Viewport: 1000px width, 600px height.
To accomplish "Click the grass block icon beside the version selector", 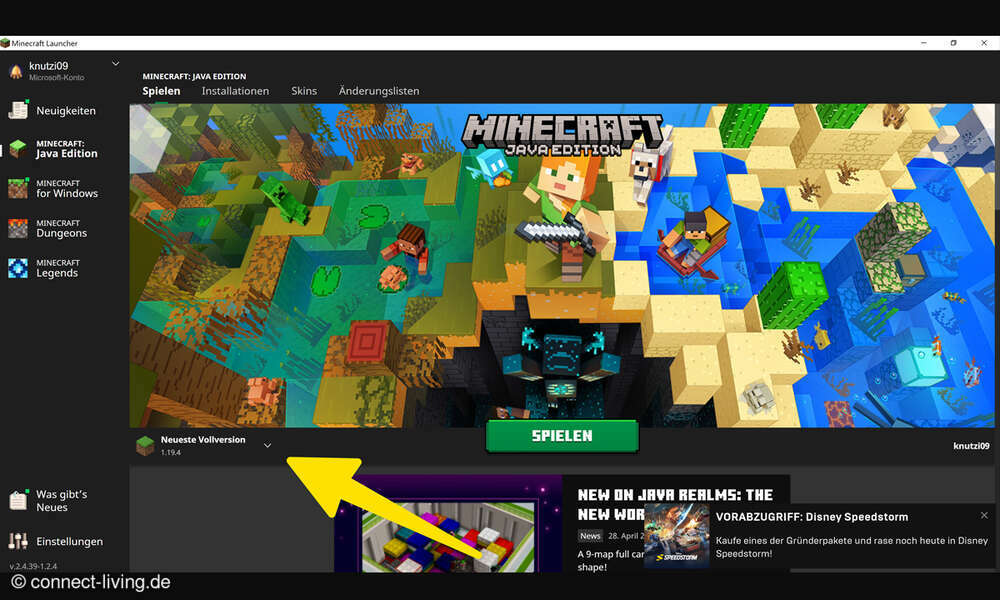I will 145,444.
